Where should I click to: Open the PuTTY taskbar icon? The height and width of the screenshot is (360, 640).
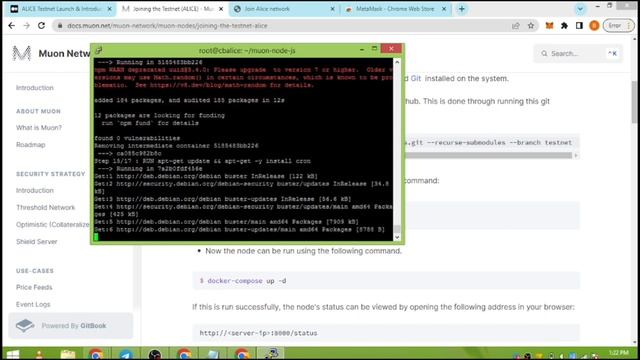click(x=271, y=353)
